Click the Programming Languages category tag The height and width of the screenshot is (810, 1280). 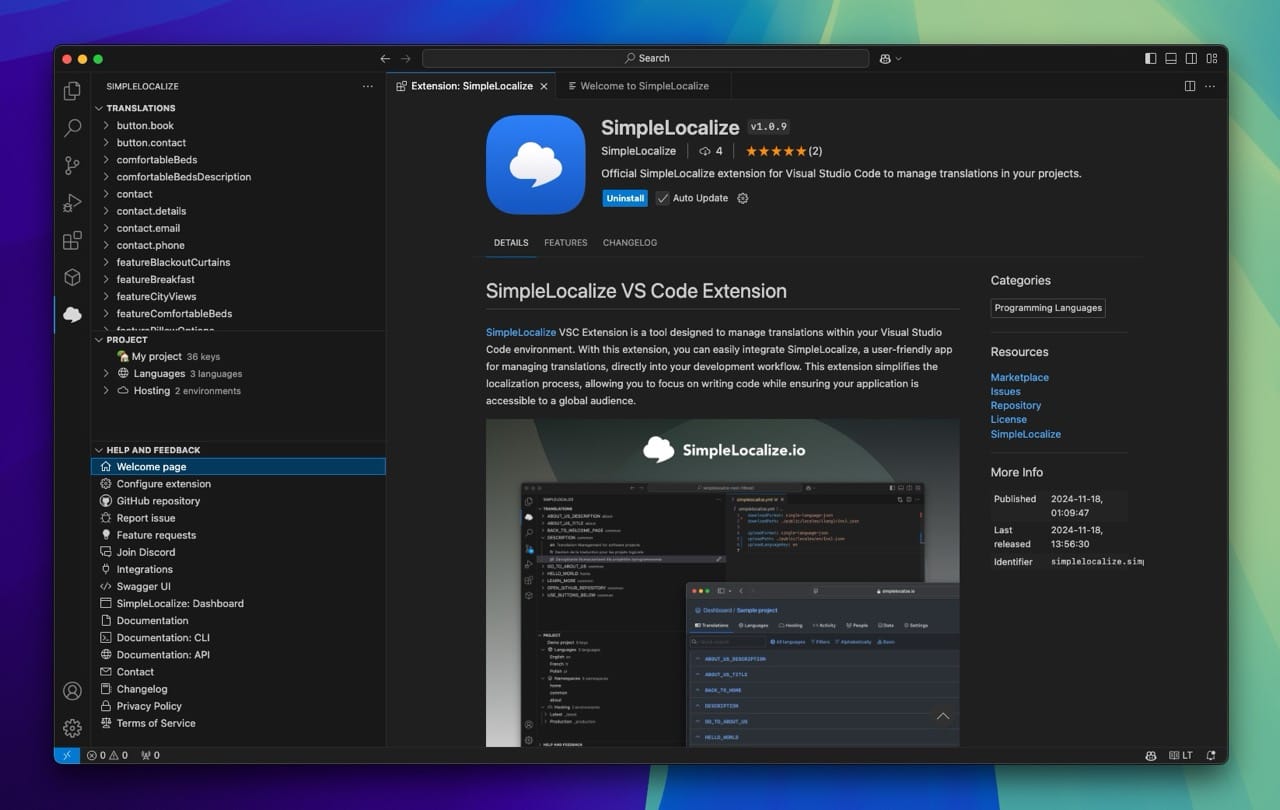pyautogui.click(x=1048, y=308)
